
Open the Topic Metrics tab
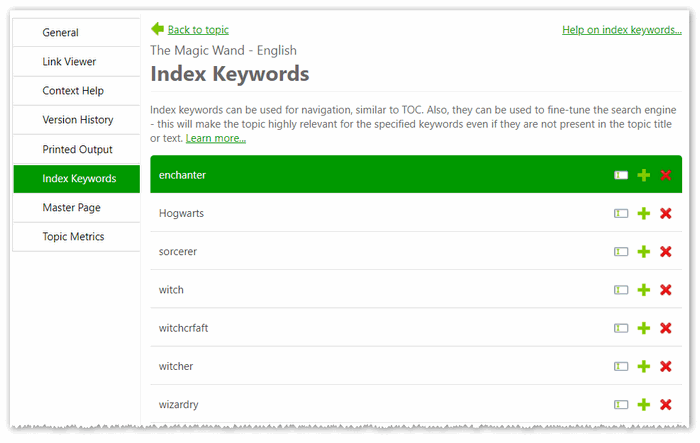[x=73, y=237]
